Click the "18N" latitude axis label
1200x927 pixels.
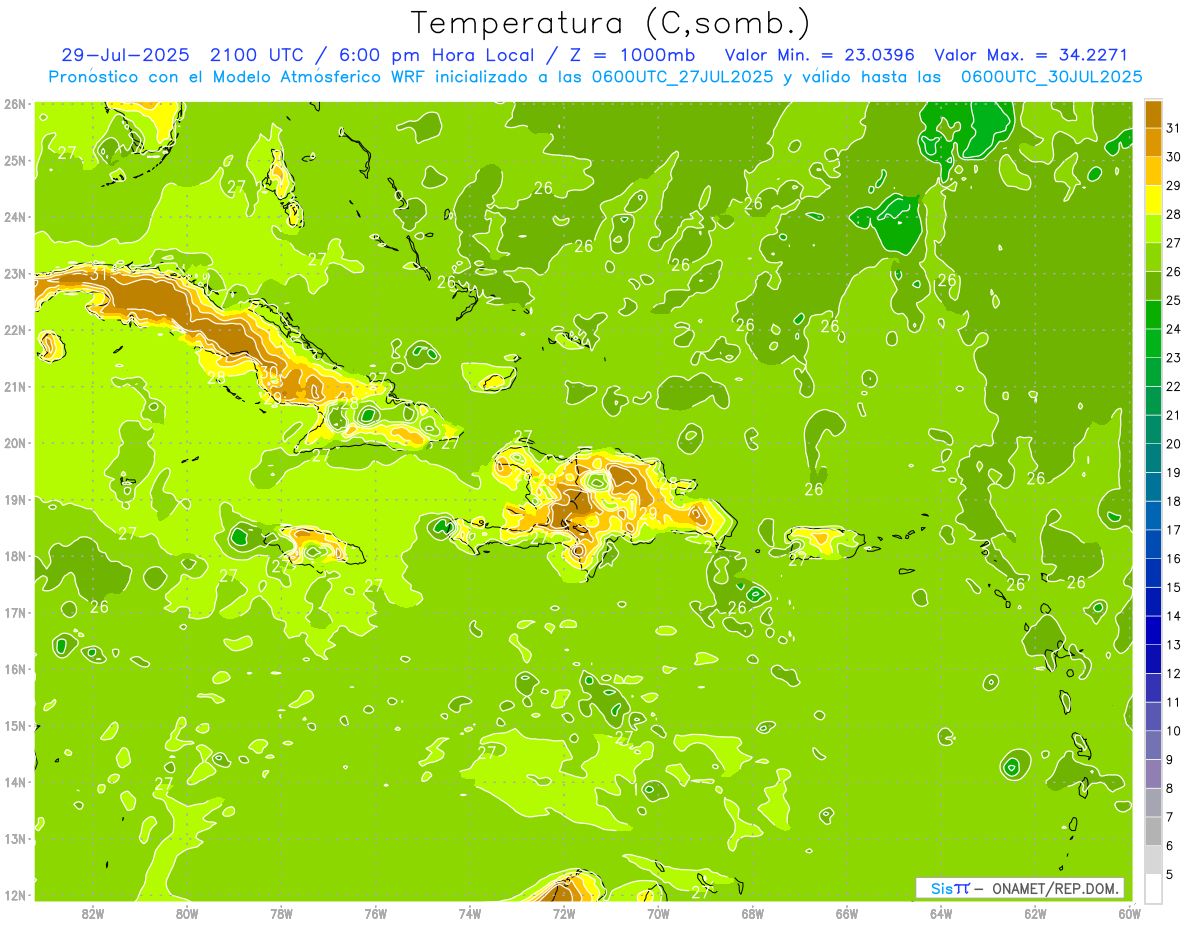click(x=15, y=555)
